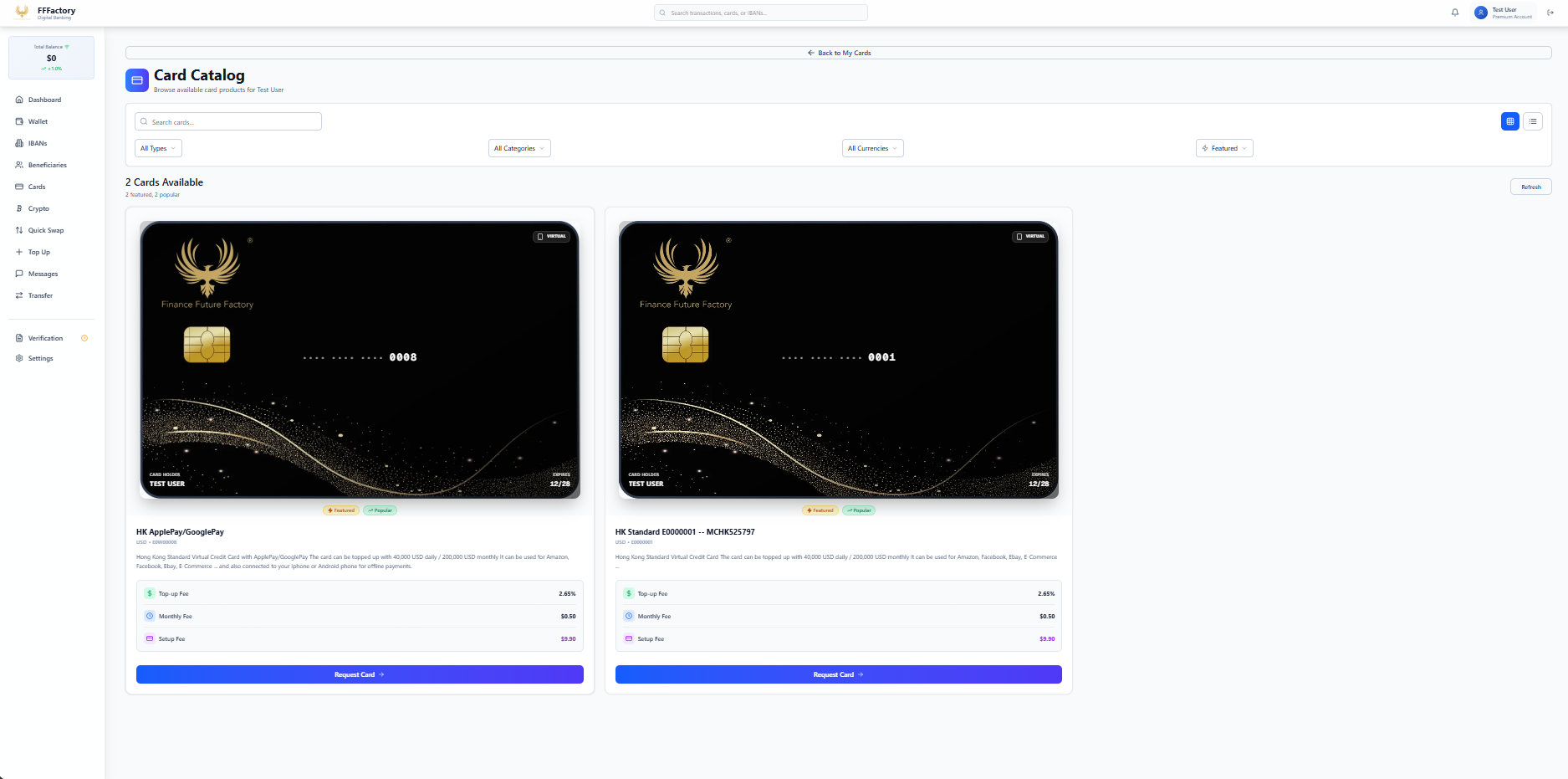Open Crypto from the sidebar
1568x779 pixels.
(38, 208)
